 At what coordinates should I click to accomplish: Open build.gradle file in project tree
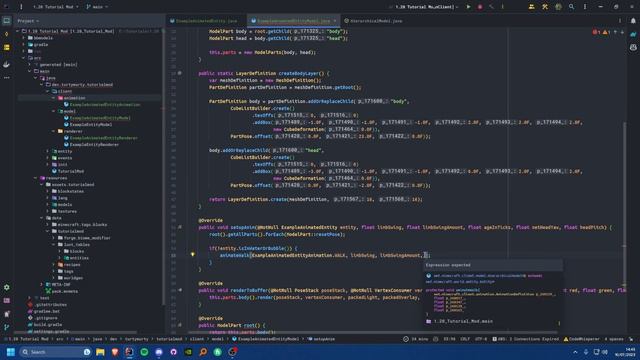[48, 324]
